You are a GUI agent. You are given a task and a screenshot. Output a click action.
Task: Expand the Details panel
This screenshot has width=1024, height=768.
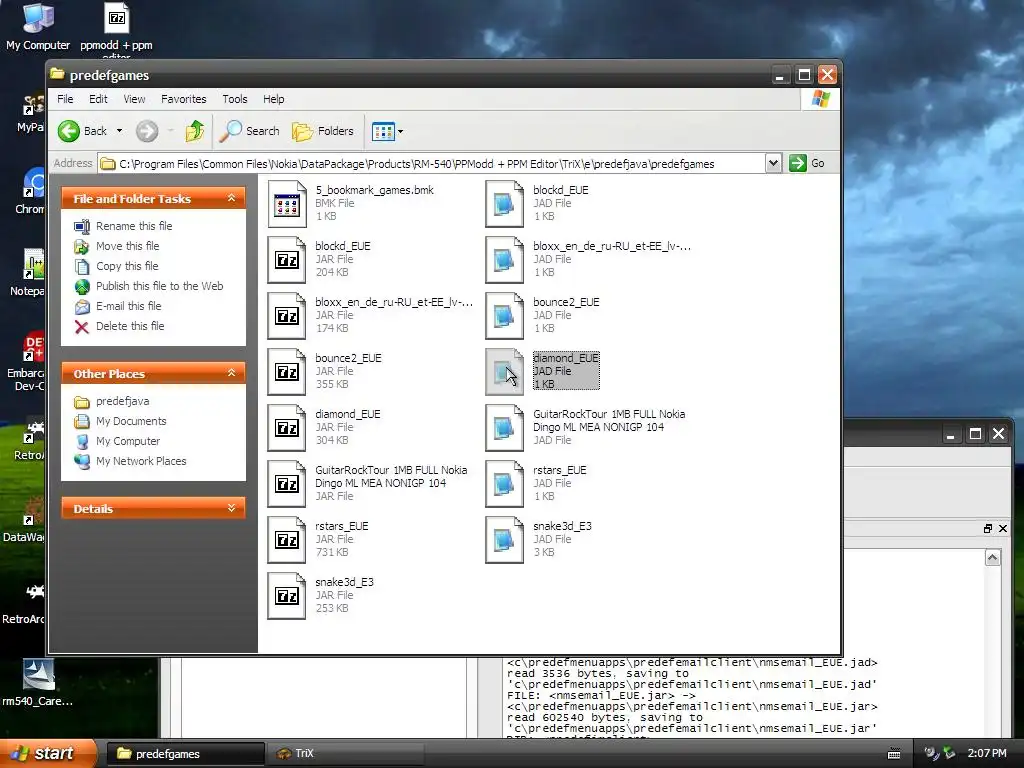point(231,508)
